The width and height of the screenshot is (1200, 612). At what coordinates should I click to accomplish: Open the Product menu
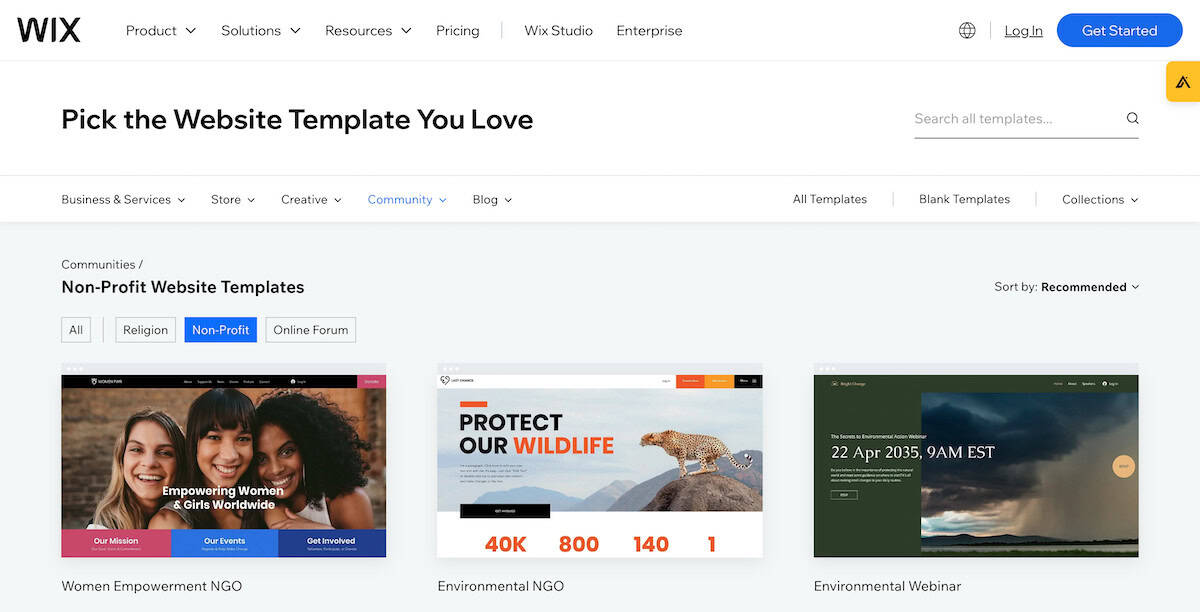coord(152,30)
